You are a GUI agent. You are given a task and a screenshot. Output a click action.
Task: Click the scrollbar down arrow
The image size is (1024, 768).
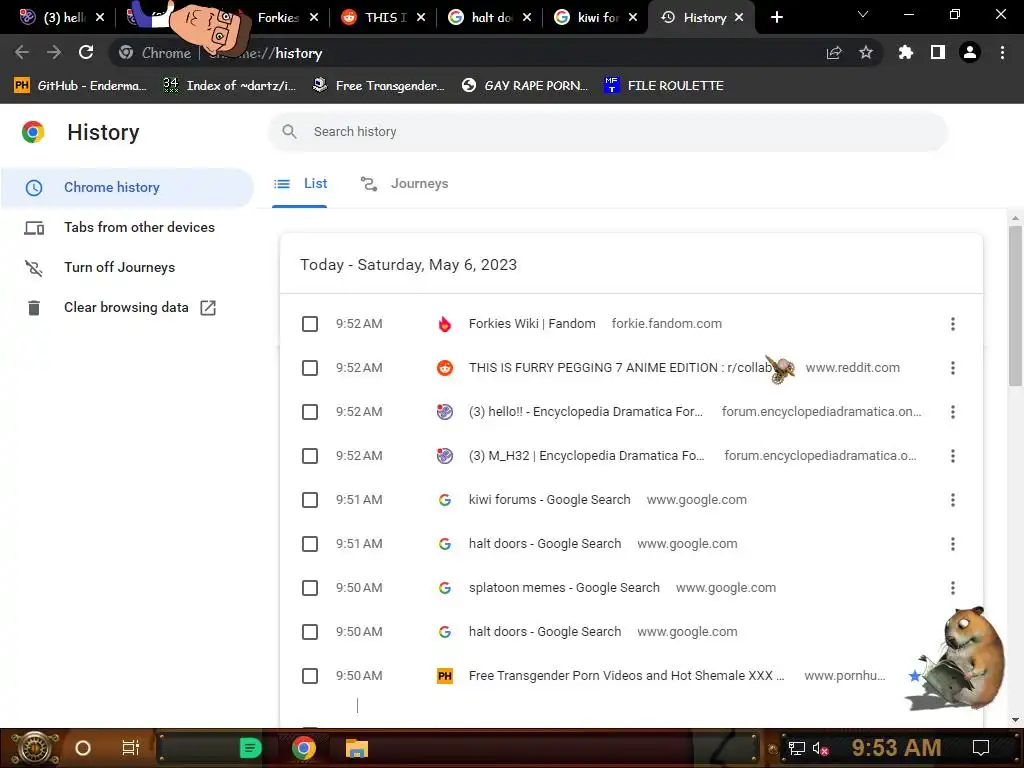pos(1015,720)
